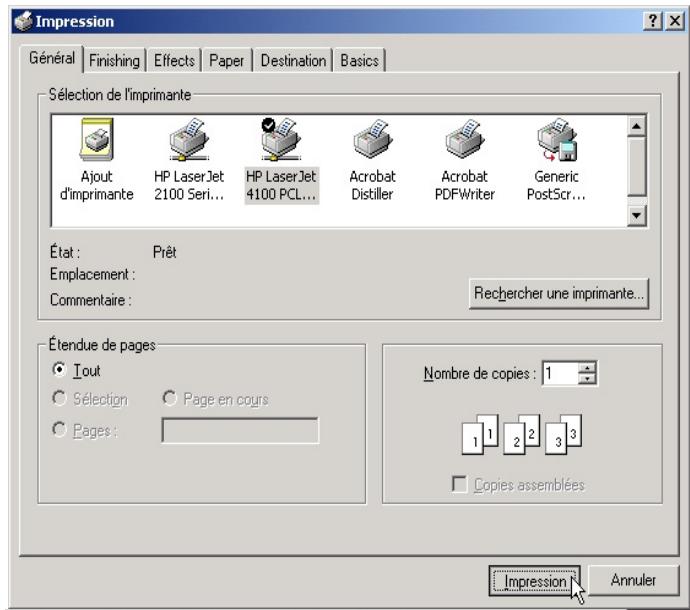Image resolution: width=690 pixels, height=610 pixels.
Task: Open the Effects tab
Action: pyautogui.click(x=174, y=60)
